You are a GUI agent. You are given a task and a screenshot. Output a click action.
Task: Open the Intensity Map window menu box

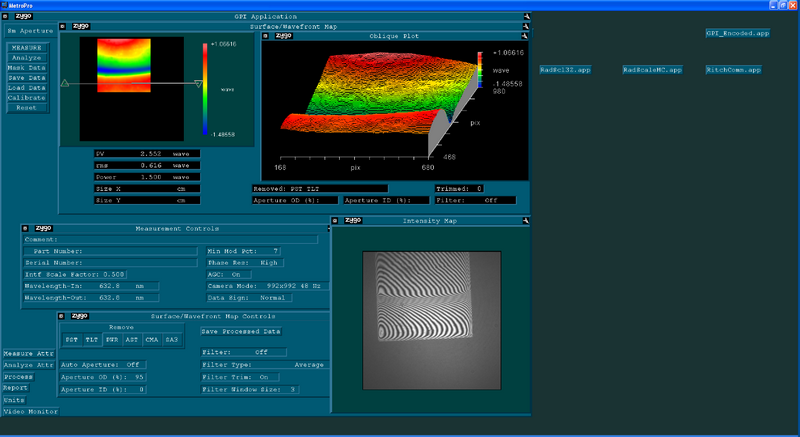coord(335,221)
